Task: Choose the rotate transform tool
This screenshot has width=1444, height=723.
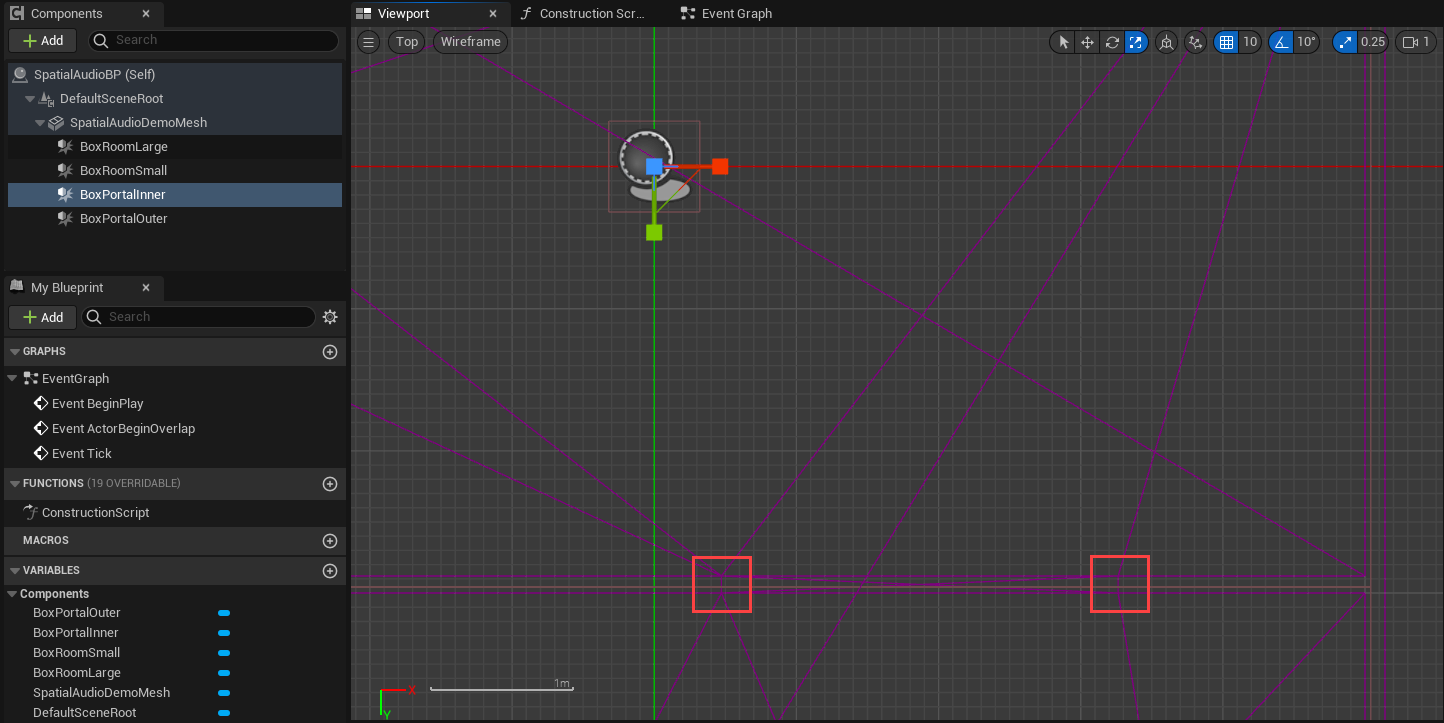Action: pos(1111,42)
